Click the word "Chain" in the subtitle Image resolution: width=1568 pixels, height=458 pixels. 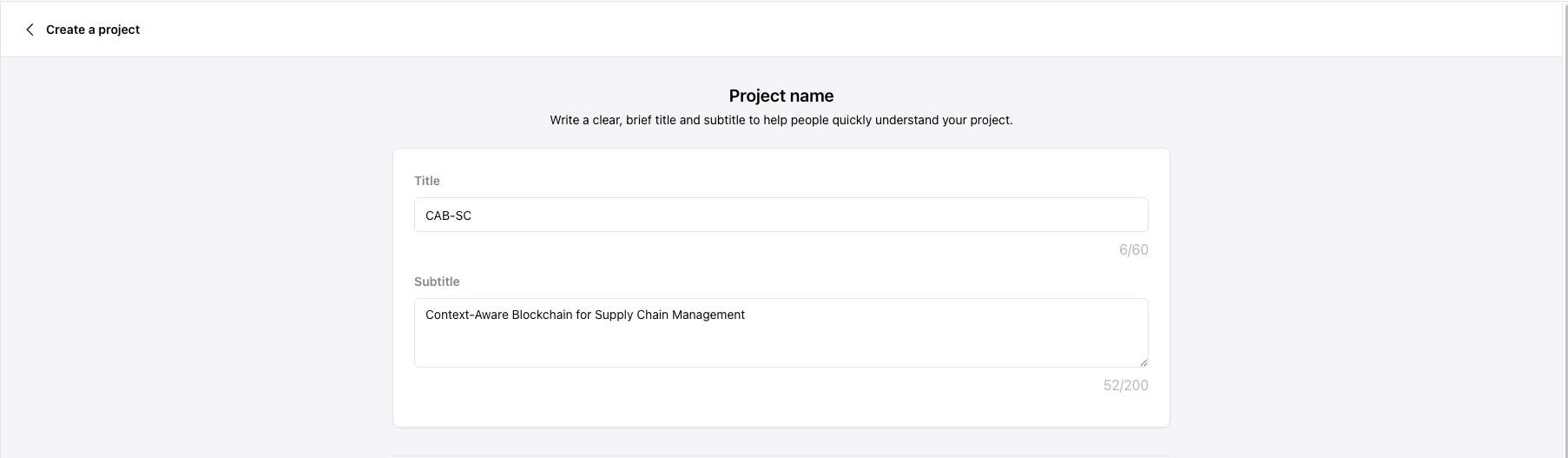[x=653, y=315]
